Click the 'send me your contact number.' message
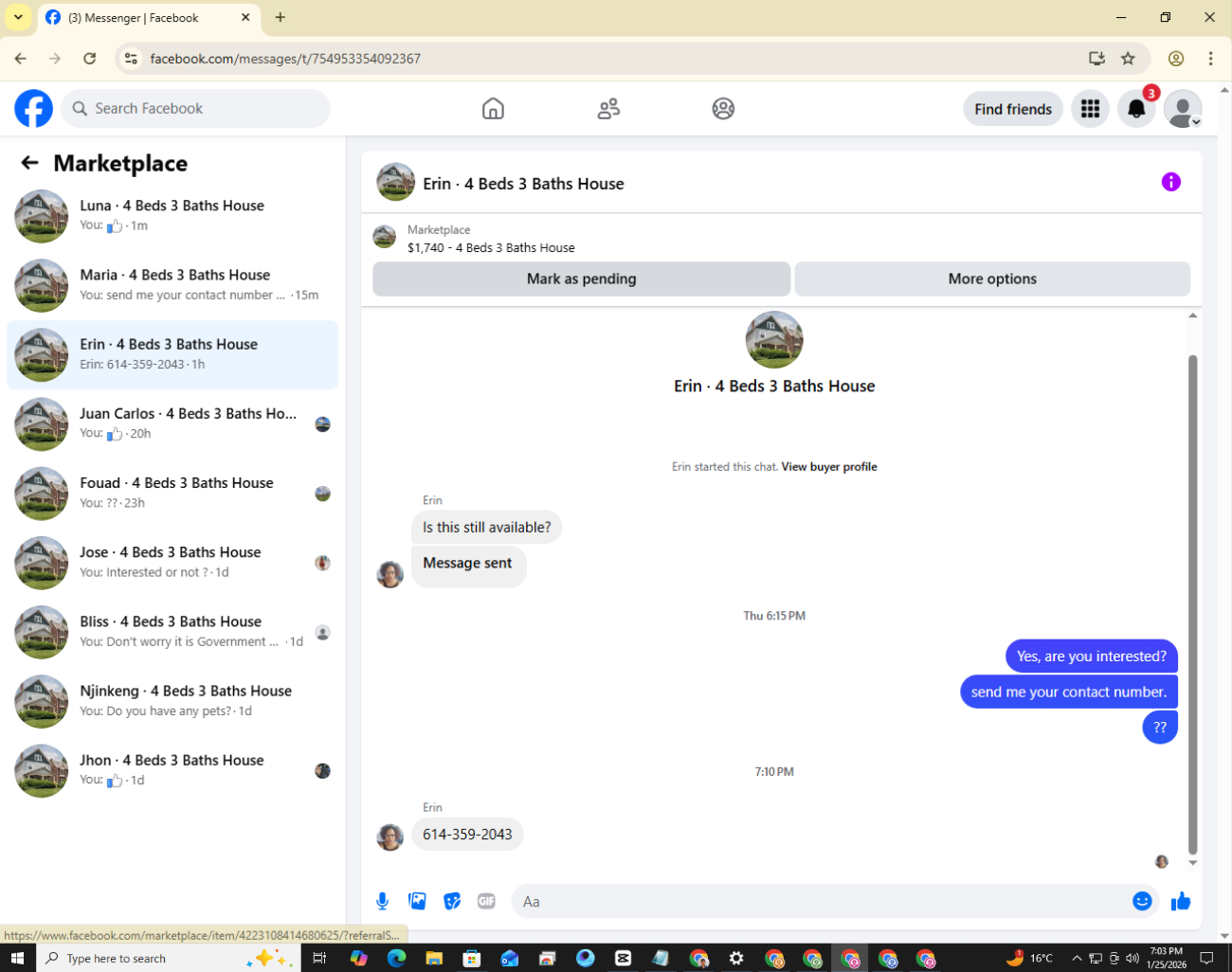This screenshot has width=1232, height=972. pyautogui.click(x=1069, y=692)
